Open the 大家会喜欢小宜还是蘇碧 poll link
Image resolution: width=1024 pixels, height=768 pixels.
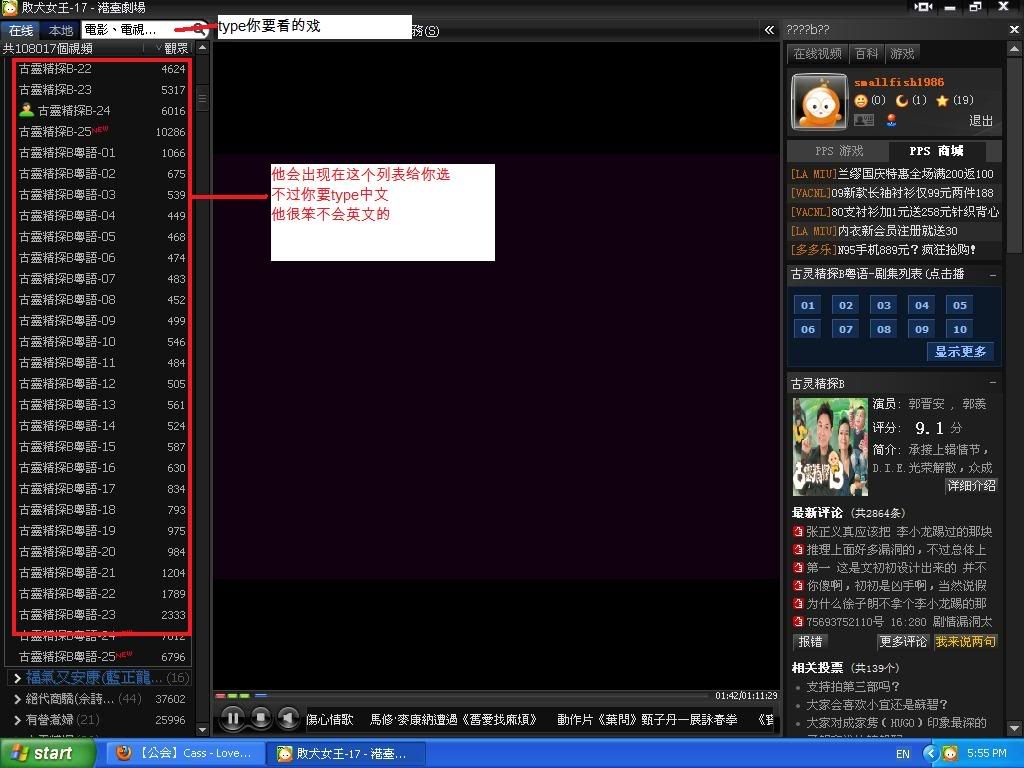[877, 705]
